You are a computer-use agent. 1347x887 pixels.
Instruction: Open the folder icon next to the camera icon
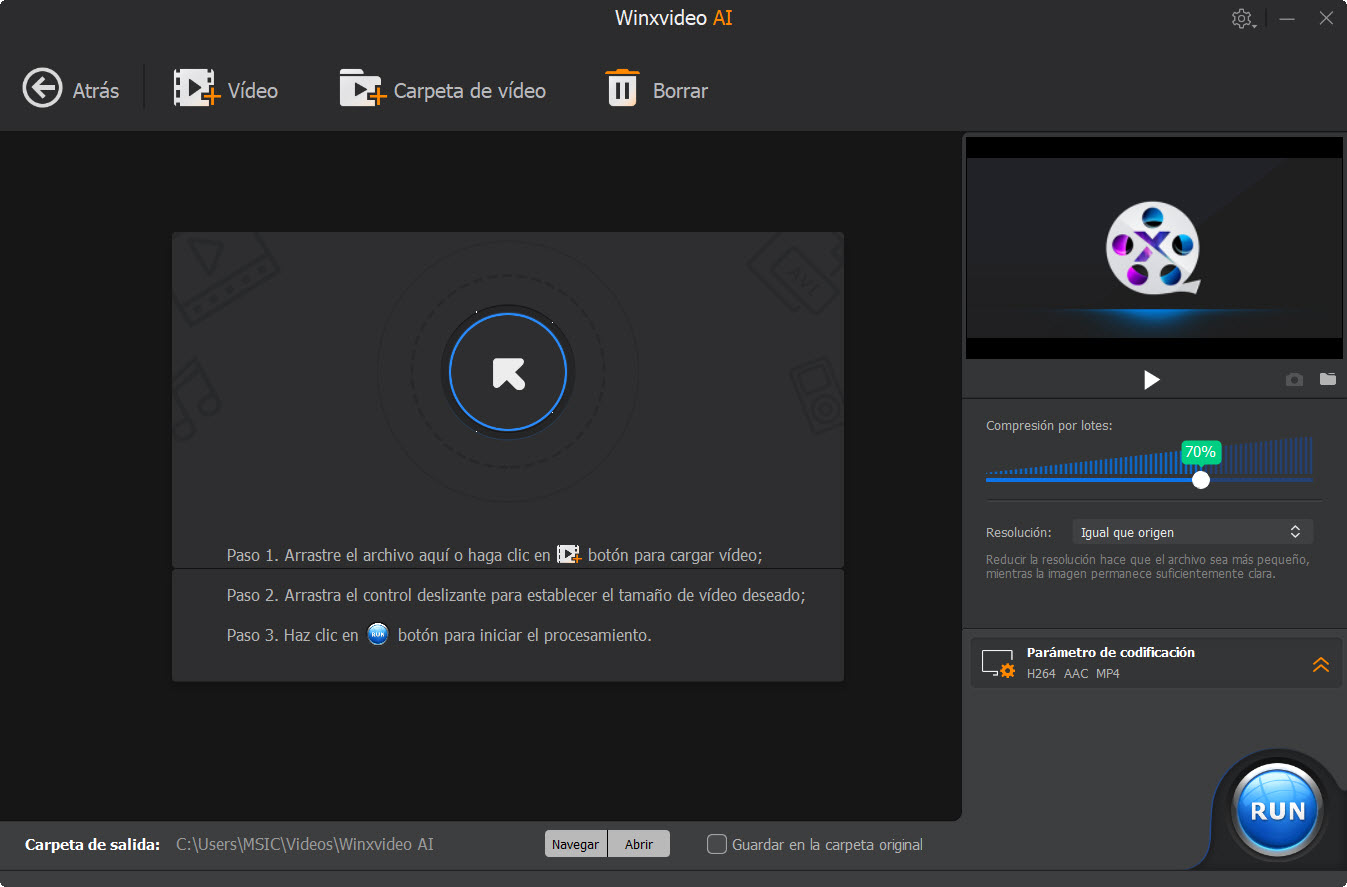(x=1327, y=379)
